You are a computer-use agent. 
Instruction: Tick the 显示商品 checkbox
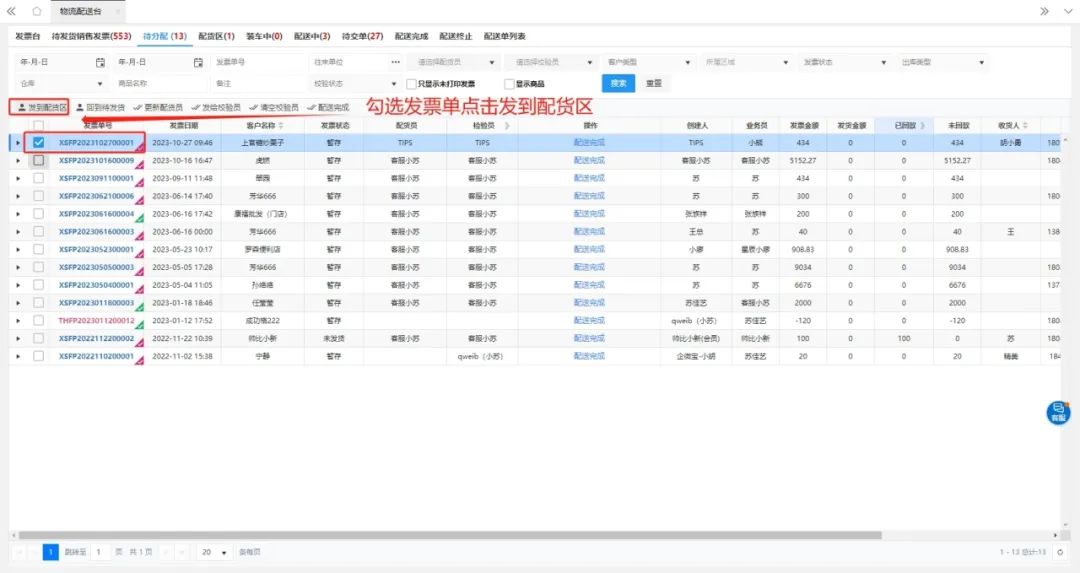509,84
